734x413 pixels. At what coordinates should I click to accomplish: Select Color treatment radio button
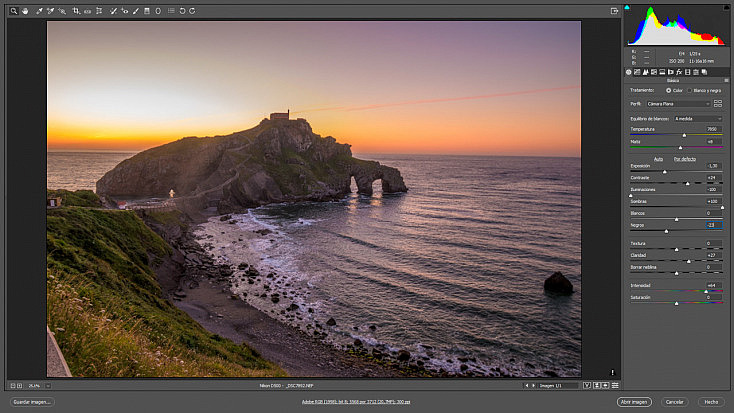pos(668,90)
